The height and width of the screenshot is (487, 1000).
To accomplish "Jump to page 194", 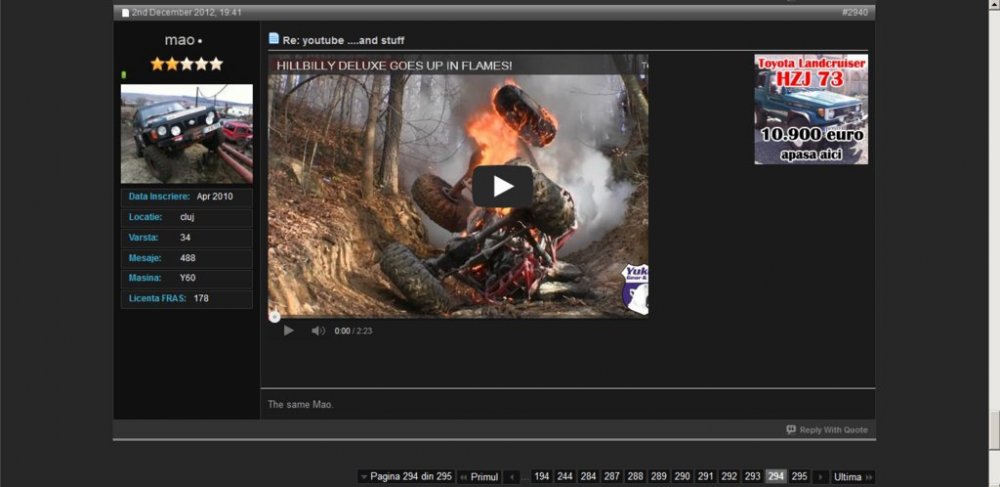I will 541,477.
